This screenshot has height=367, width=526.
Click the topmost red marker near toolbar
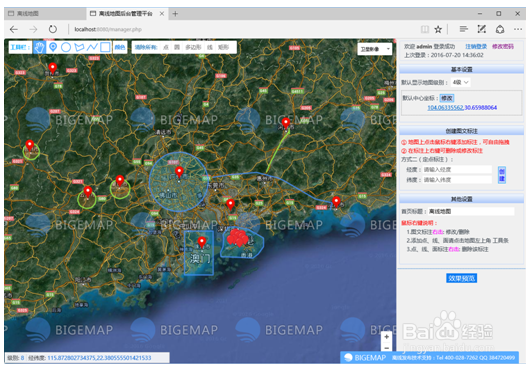tap(52, 68)
